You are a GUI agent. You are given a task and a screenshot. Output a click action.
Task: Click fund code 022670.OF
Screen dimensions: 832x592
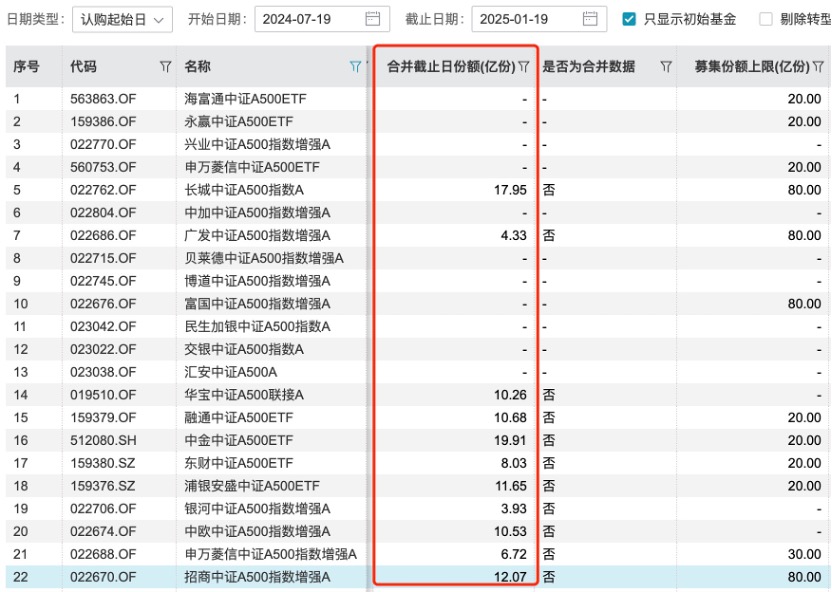(103, 577)
